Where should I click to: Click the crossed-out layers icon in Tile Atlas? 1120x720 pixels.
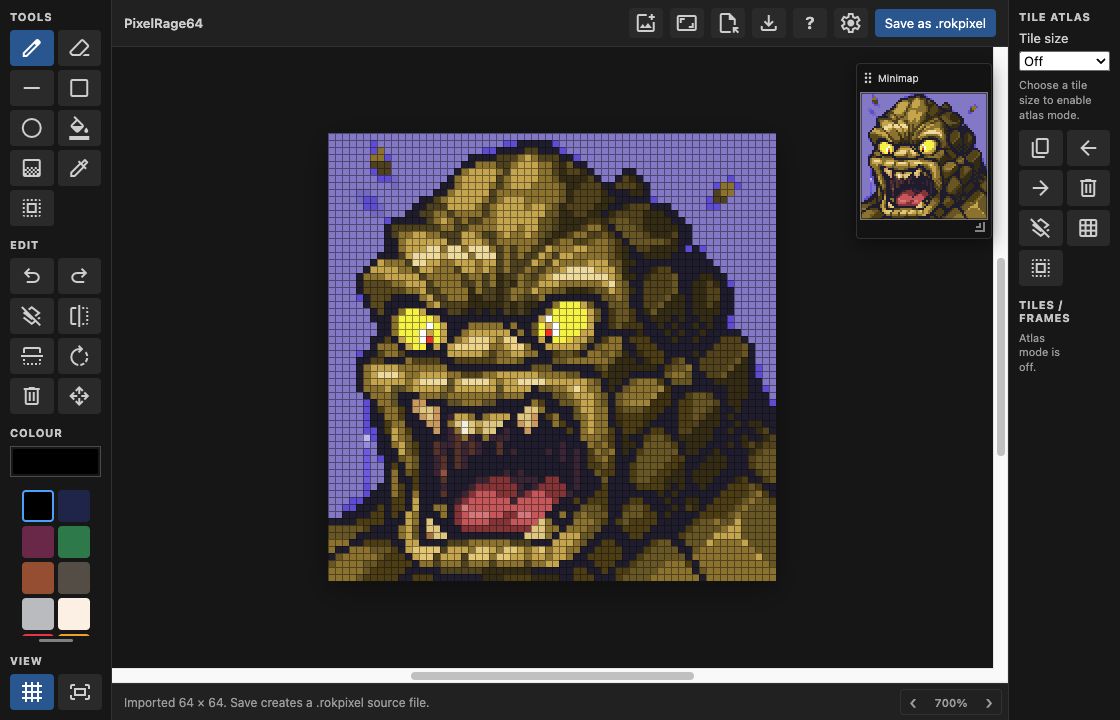(x=1041, y=228)
